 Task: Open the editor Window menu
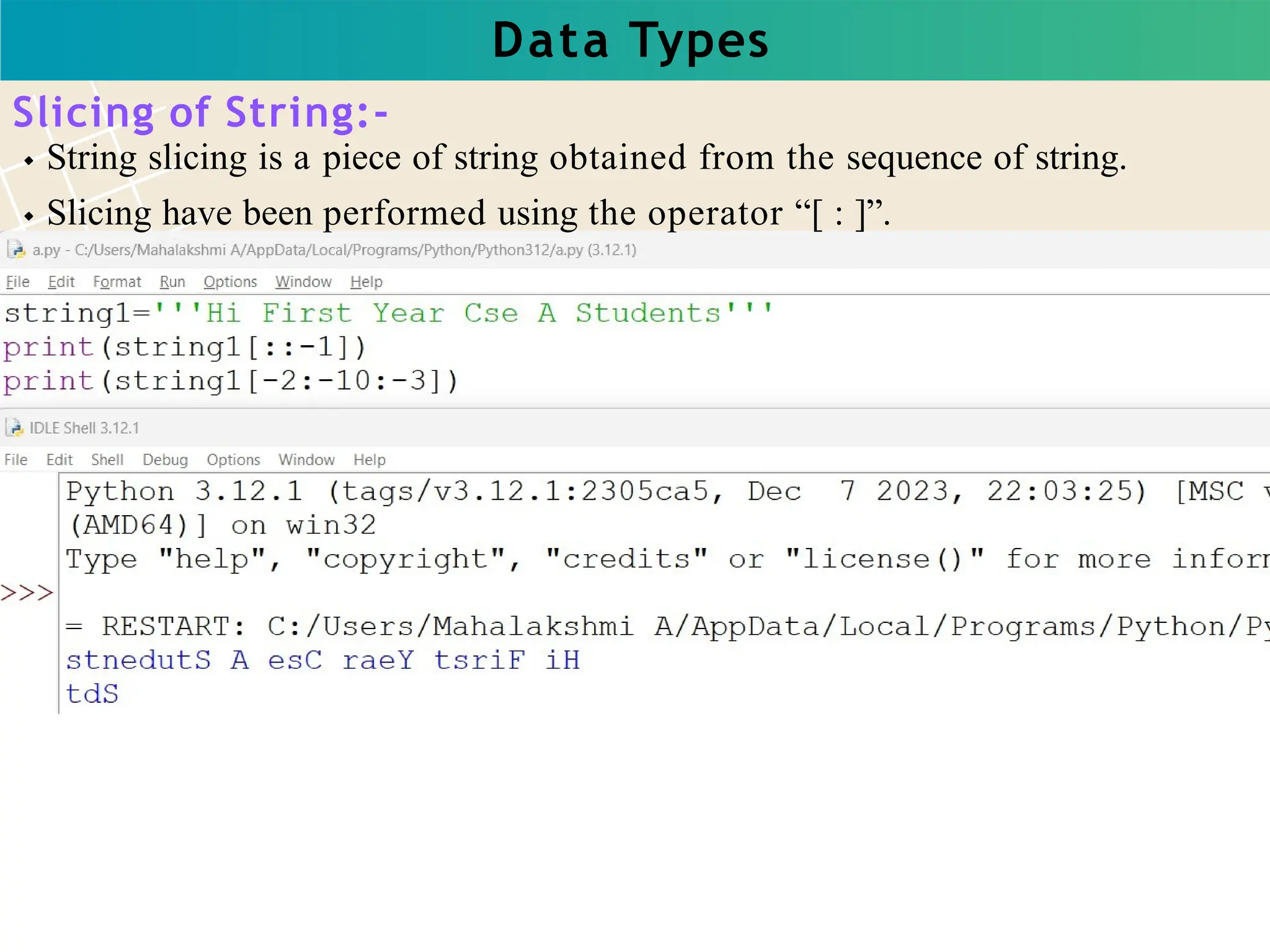(x=303, y=282)
